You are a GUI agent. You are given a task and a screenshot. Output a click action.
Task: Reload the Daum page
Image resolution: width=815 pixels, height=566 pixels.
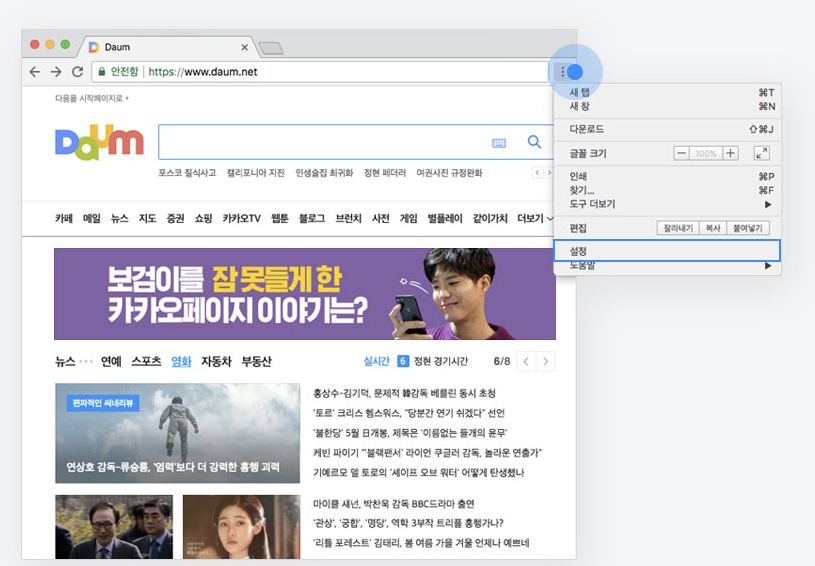[77, 72]
